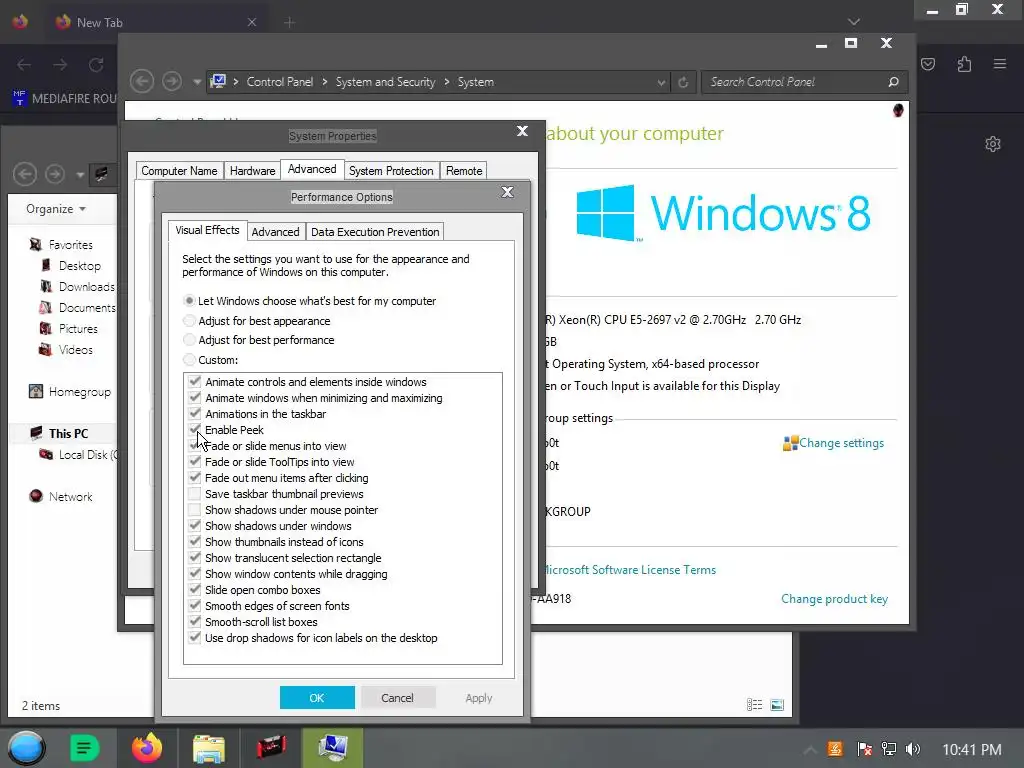Select This PC in the navigation pane
This screenshot has width=1024, height=768.
pos(68,434)
